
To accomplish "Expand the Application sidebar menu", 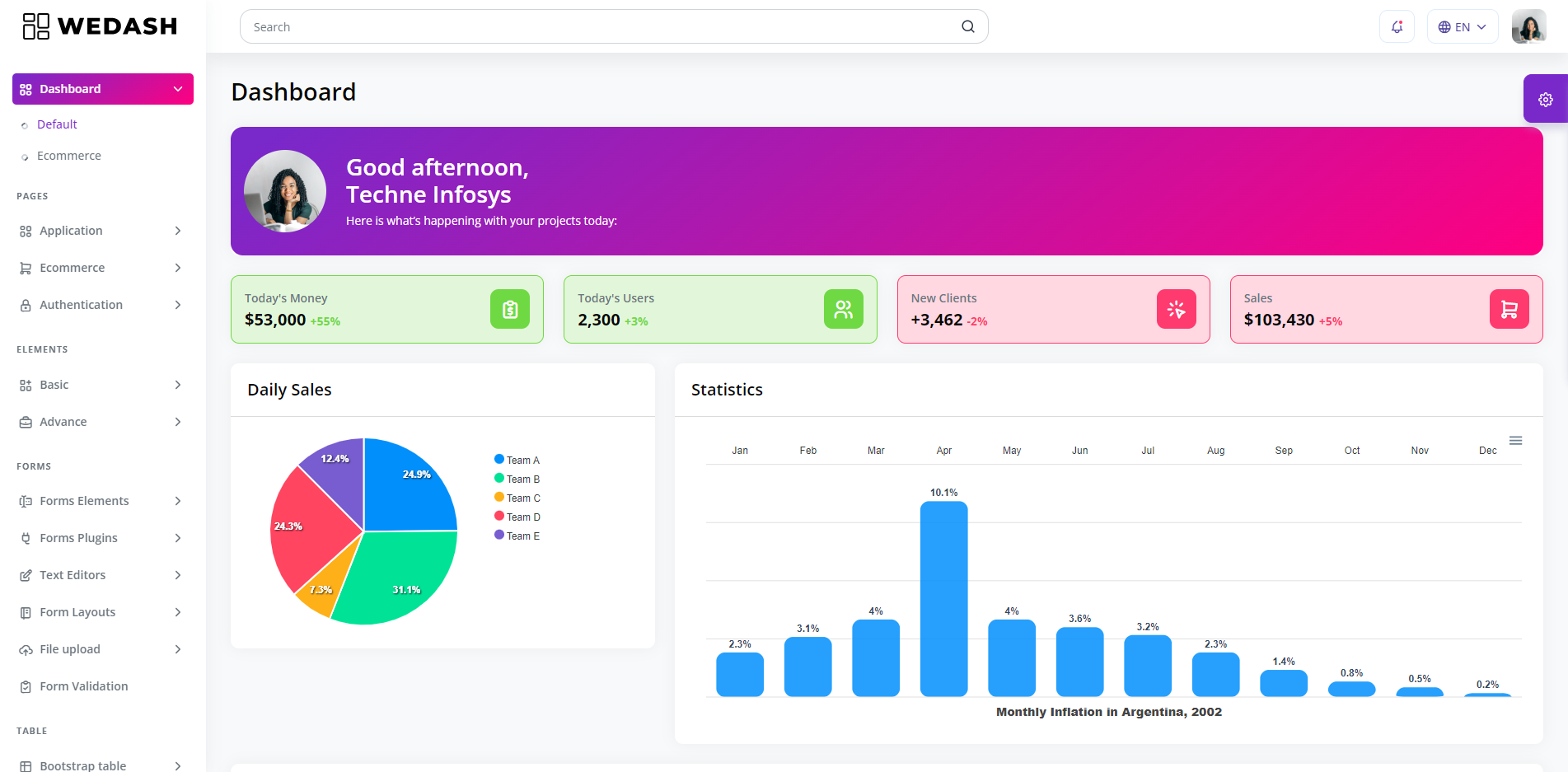I will (x=101, y=231).
